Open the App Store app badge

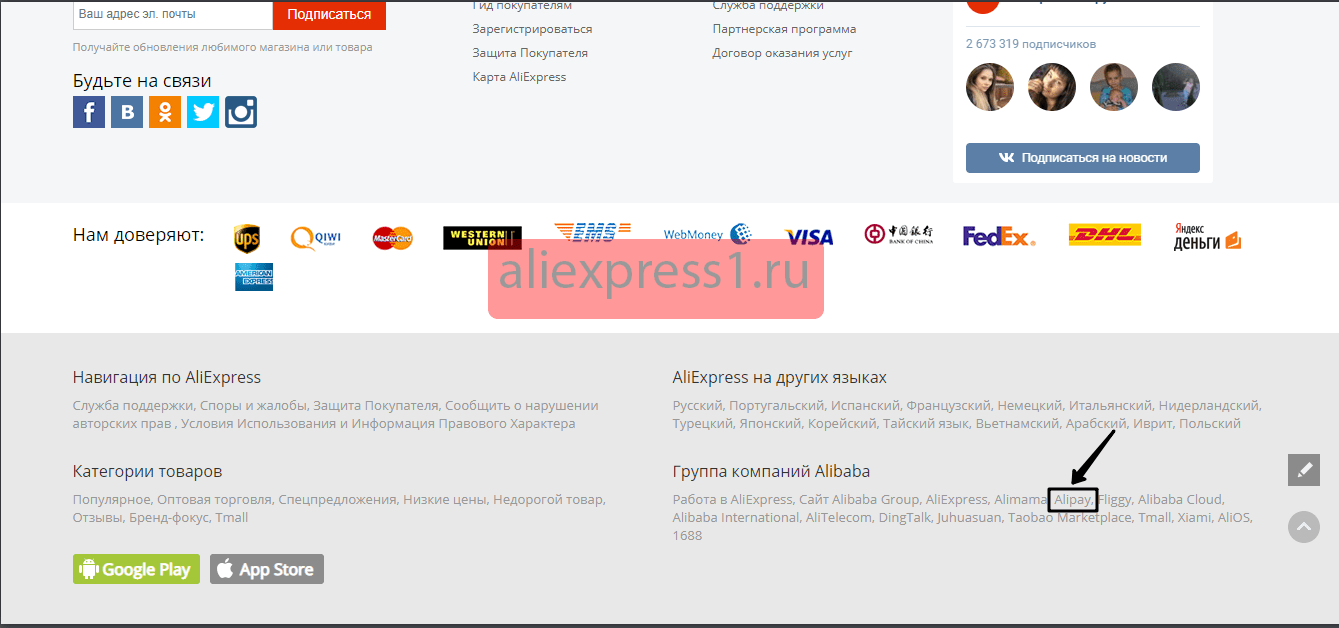point(267,569)
